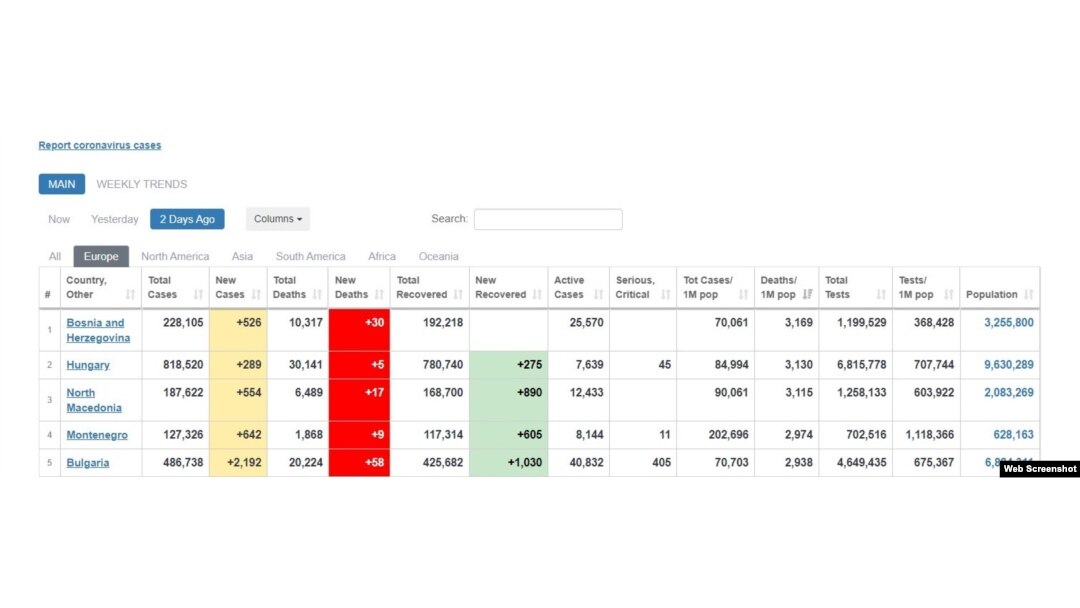Select the Asia continent tab
Image resolution: width=1080 pixels, height=608 pixels.
click(242, 257)
